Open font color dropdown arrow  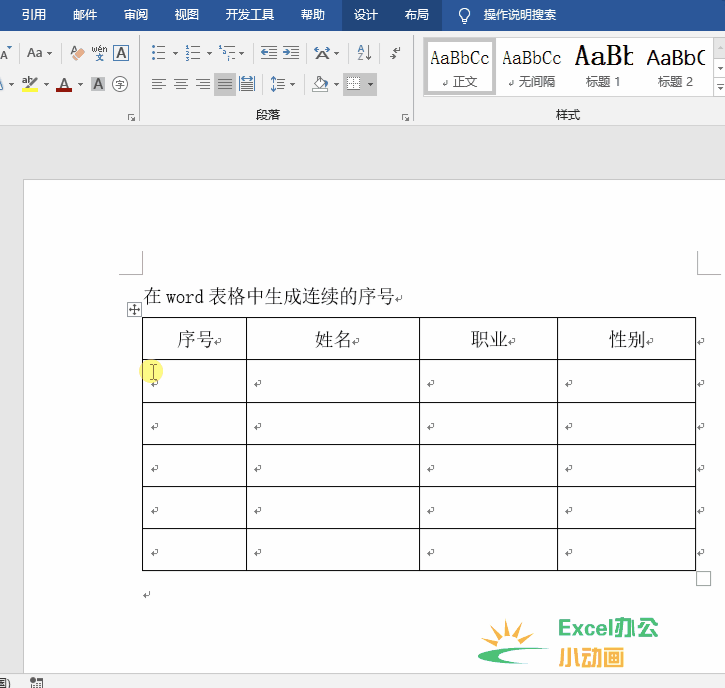click(80, 84)
